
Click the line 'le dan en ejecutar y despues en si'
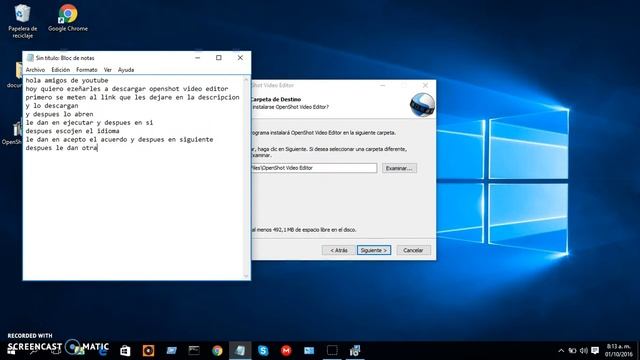[x=89, y=122]
